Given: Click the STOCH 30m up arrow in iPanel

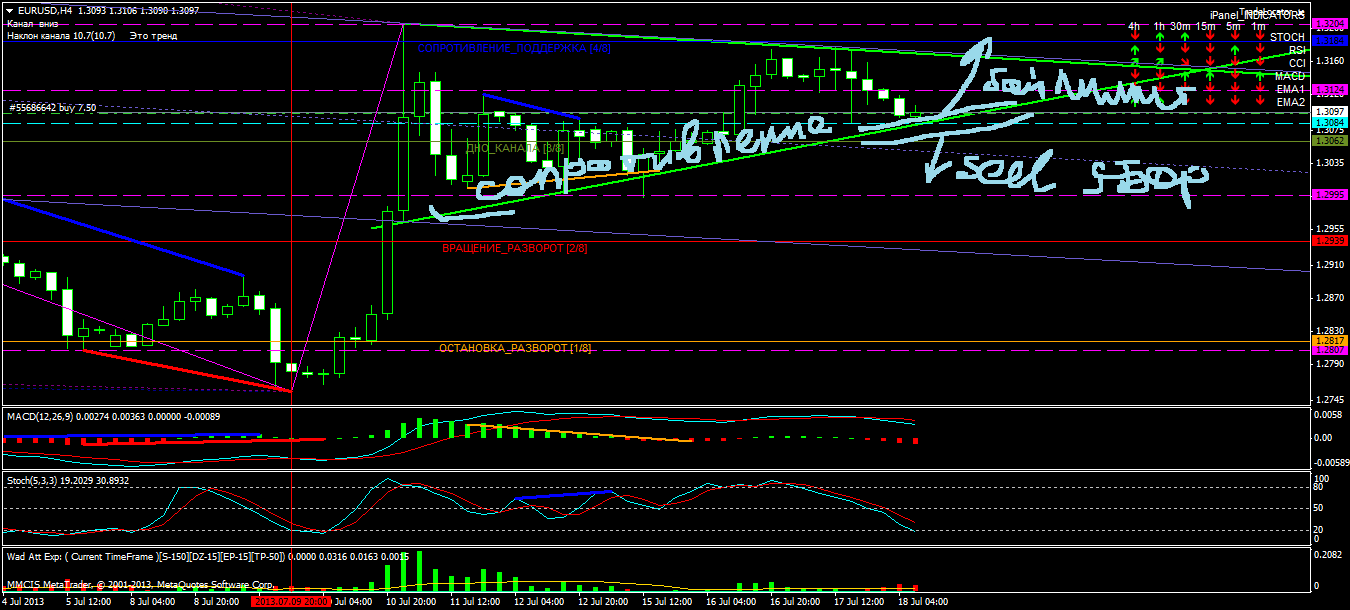Looking at the screenshot, I should [1185, 37].
